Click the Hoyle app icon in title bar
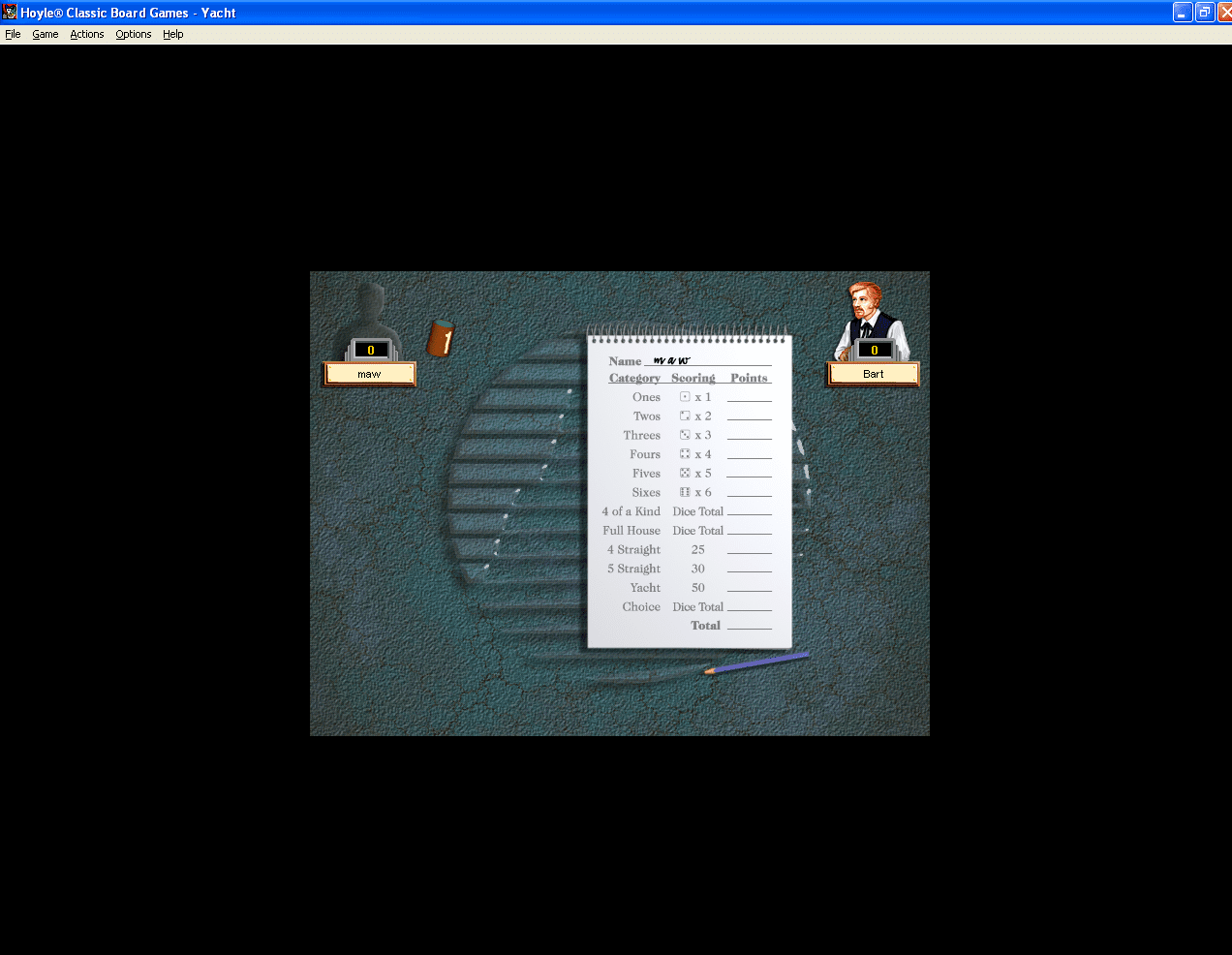 (x=10, y=12)
